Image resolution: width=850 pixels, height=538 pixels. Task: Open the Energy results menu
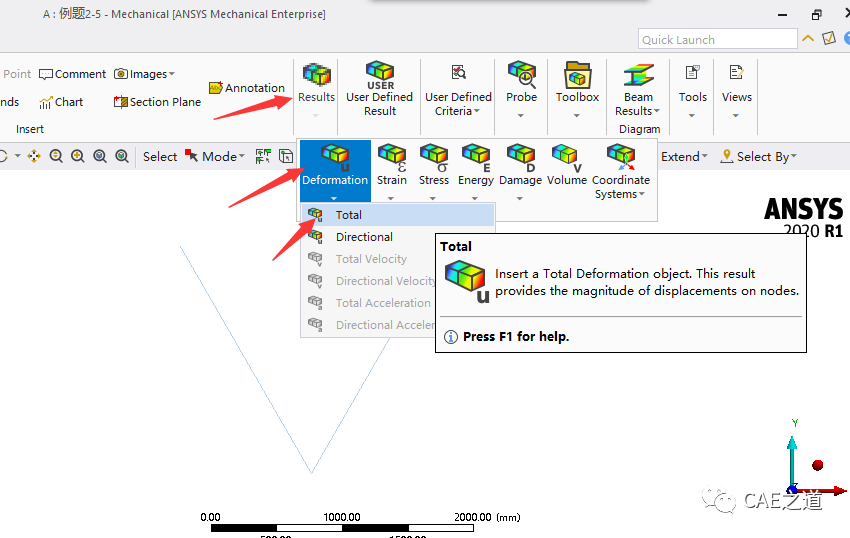[x=475, y=170]
